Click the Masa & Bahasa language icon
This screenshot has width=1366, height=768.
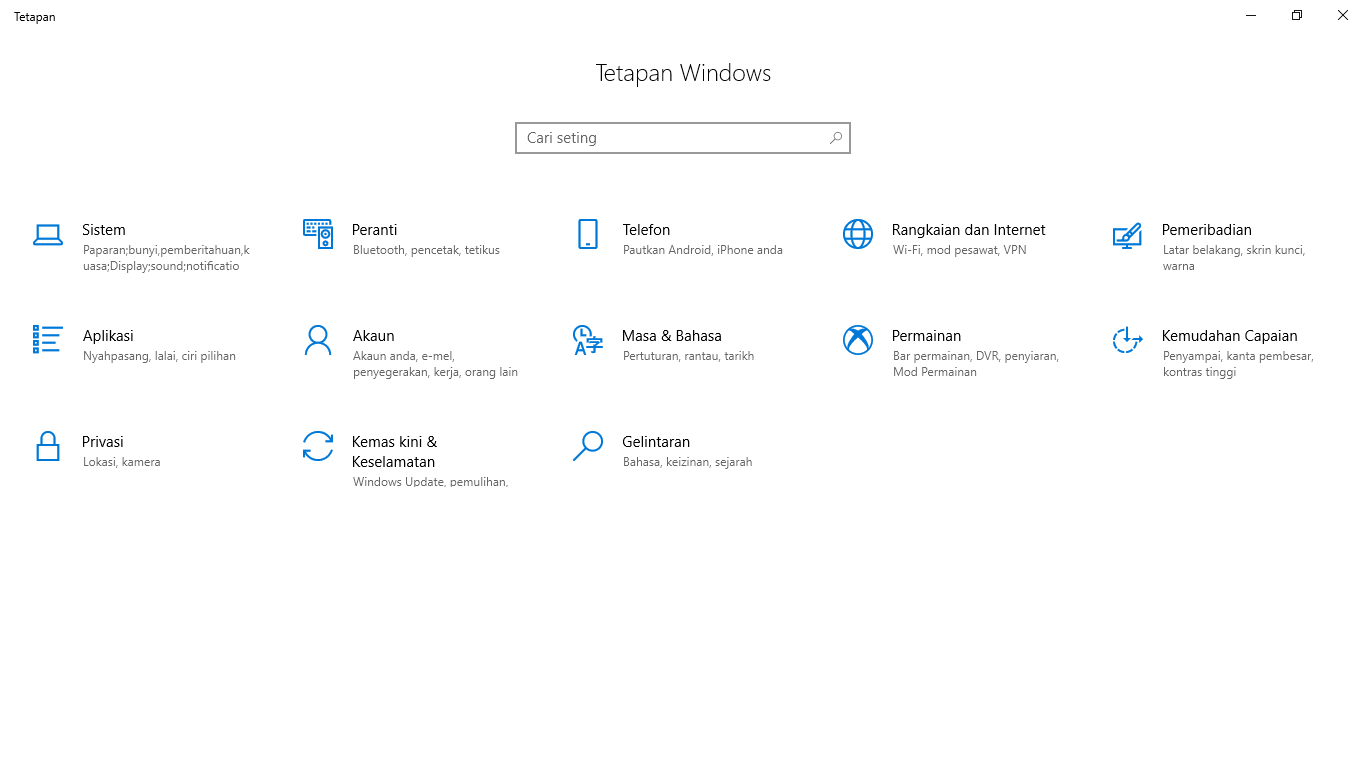point(588,340)
